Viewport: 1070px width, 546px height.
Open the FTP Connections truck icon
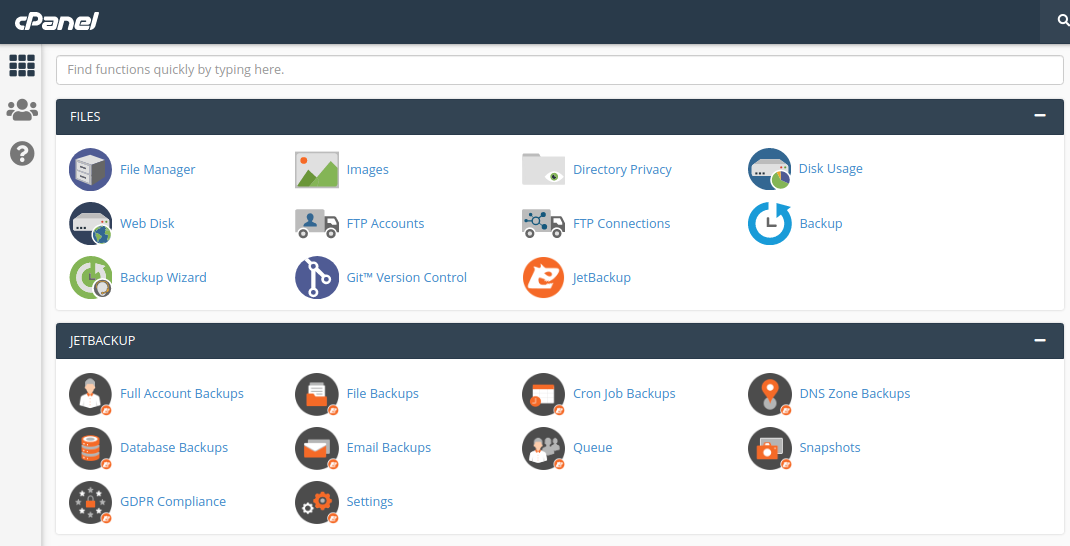543,223
